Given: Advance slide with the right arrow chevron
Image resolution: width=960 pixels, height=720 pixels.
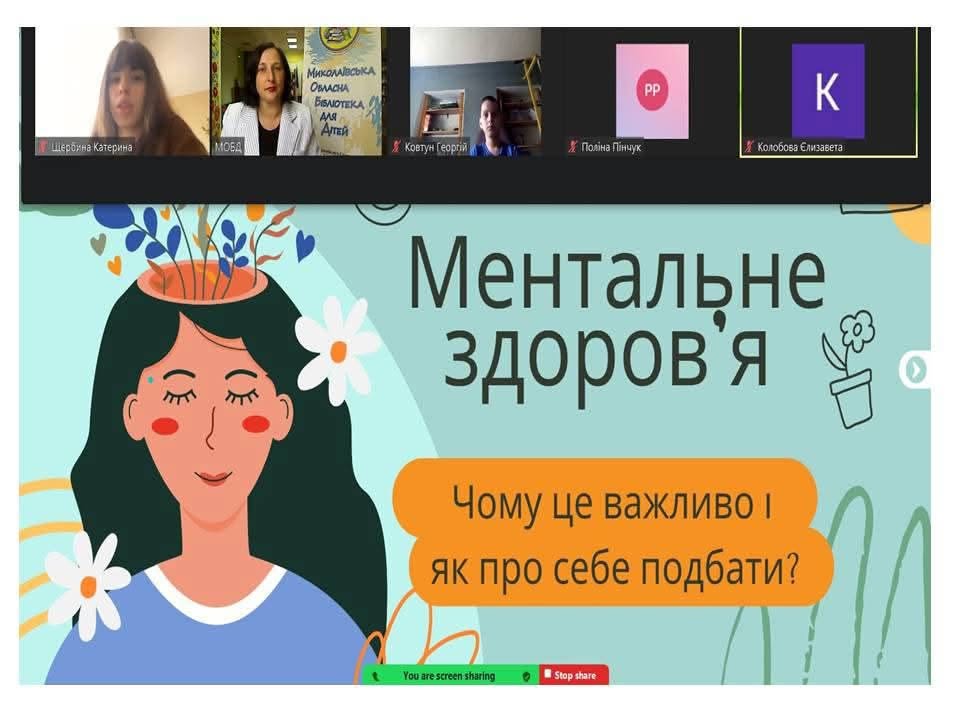Looking at the screenshot, I should (916, 370).
